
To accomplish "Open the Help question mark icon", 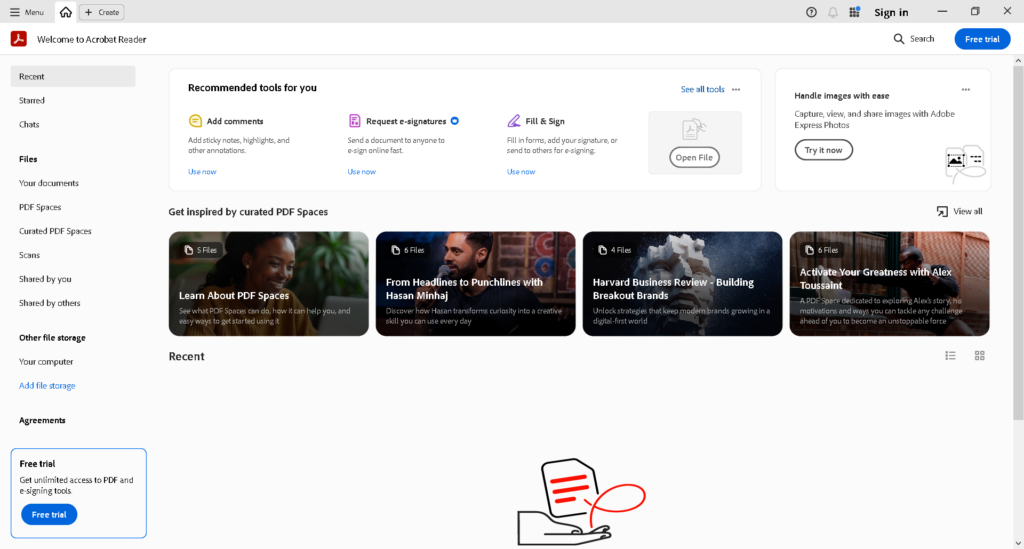I will pyautogui.click(x=811, y=12).
